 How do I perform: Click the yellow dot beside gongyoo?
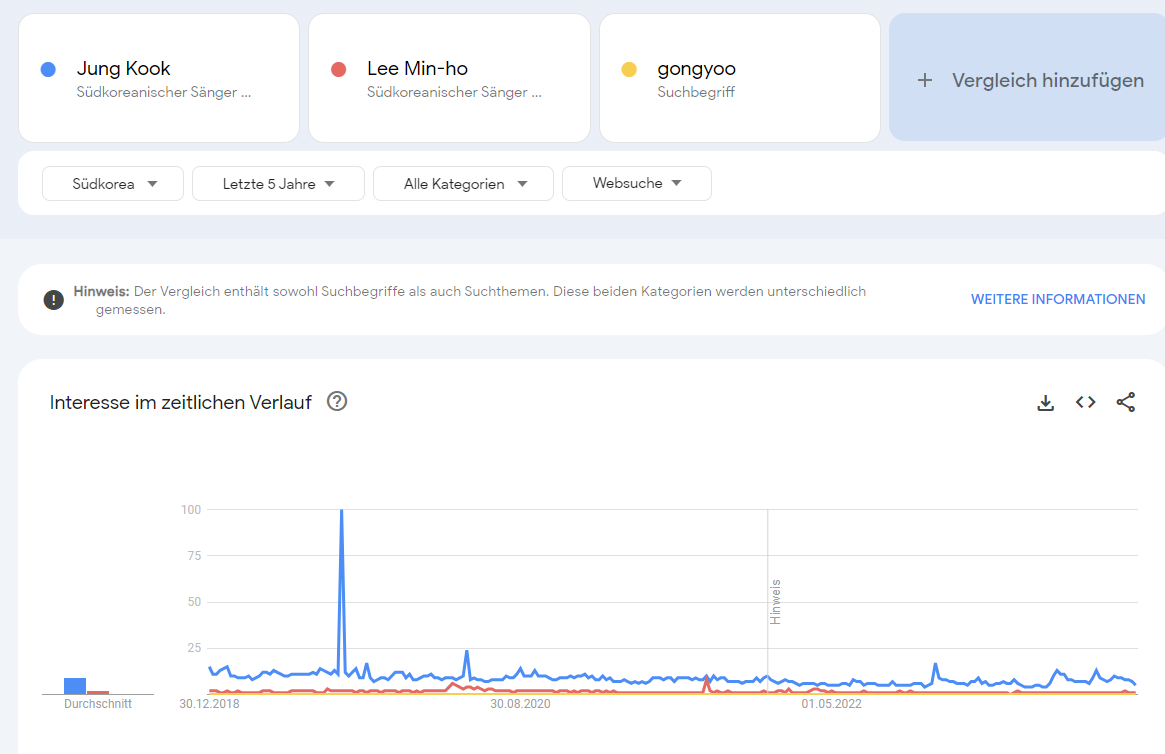click(x=629, y=69)
